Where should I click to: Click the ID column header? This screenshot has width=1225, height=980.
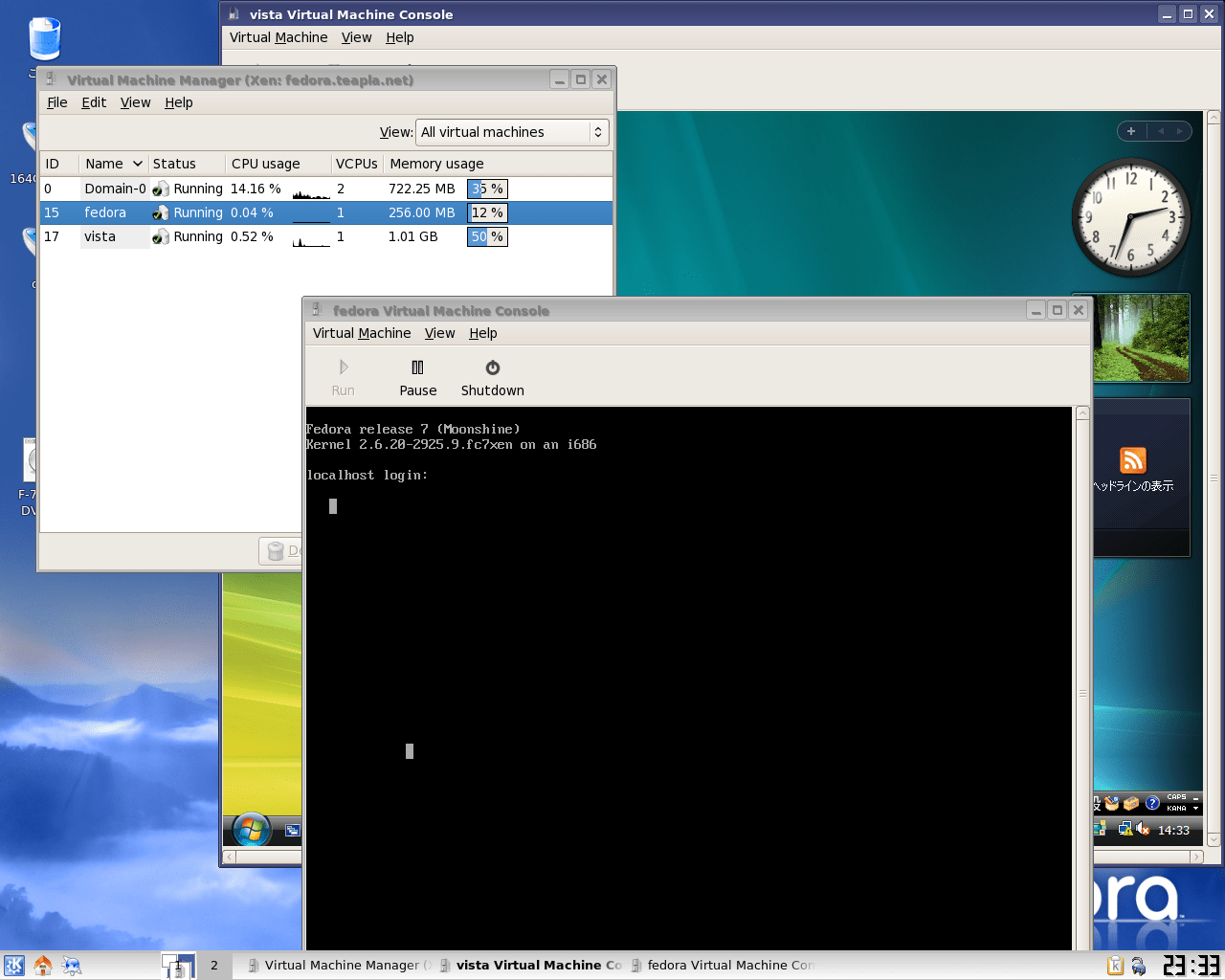[x=57, y=164]
